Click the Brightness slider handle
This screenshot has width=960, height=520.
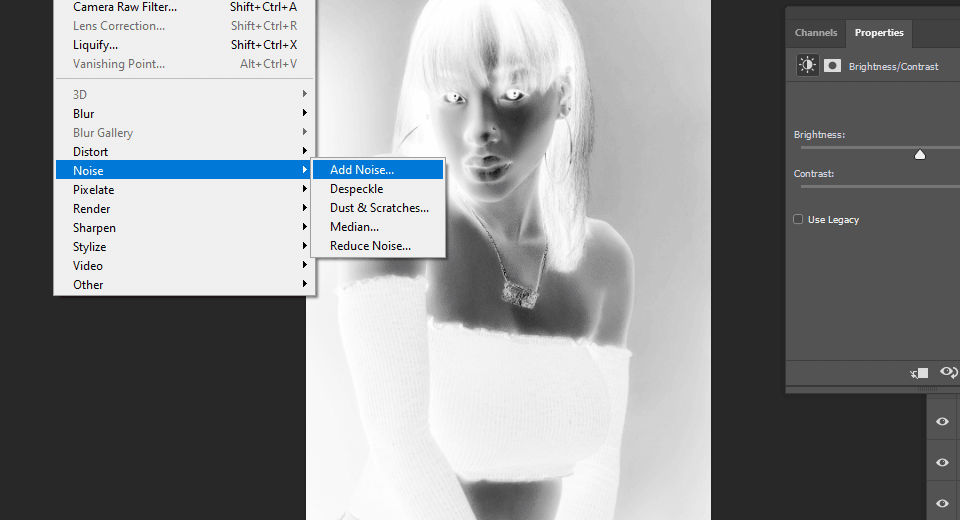click(920, 154)
